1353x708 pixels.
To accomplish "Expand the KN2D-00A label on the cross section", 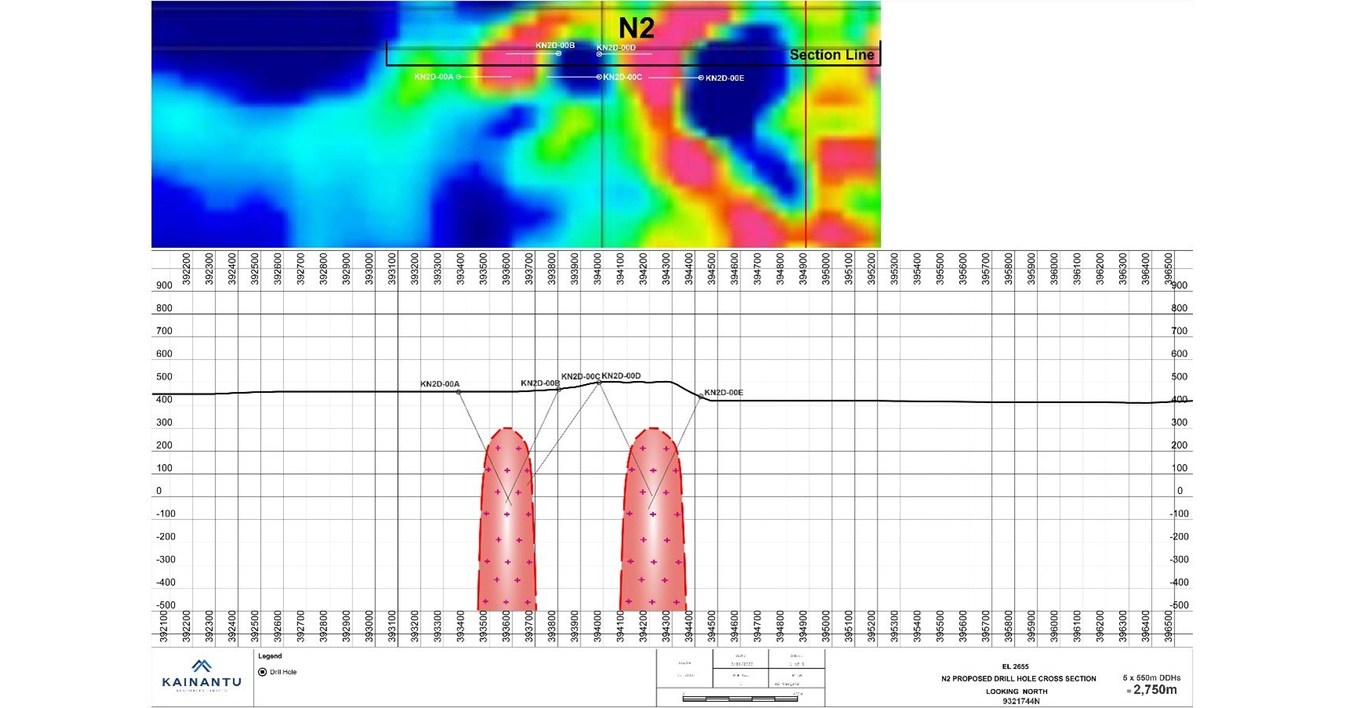I will (x=438, y=383).
